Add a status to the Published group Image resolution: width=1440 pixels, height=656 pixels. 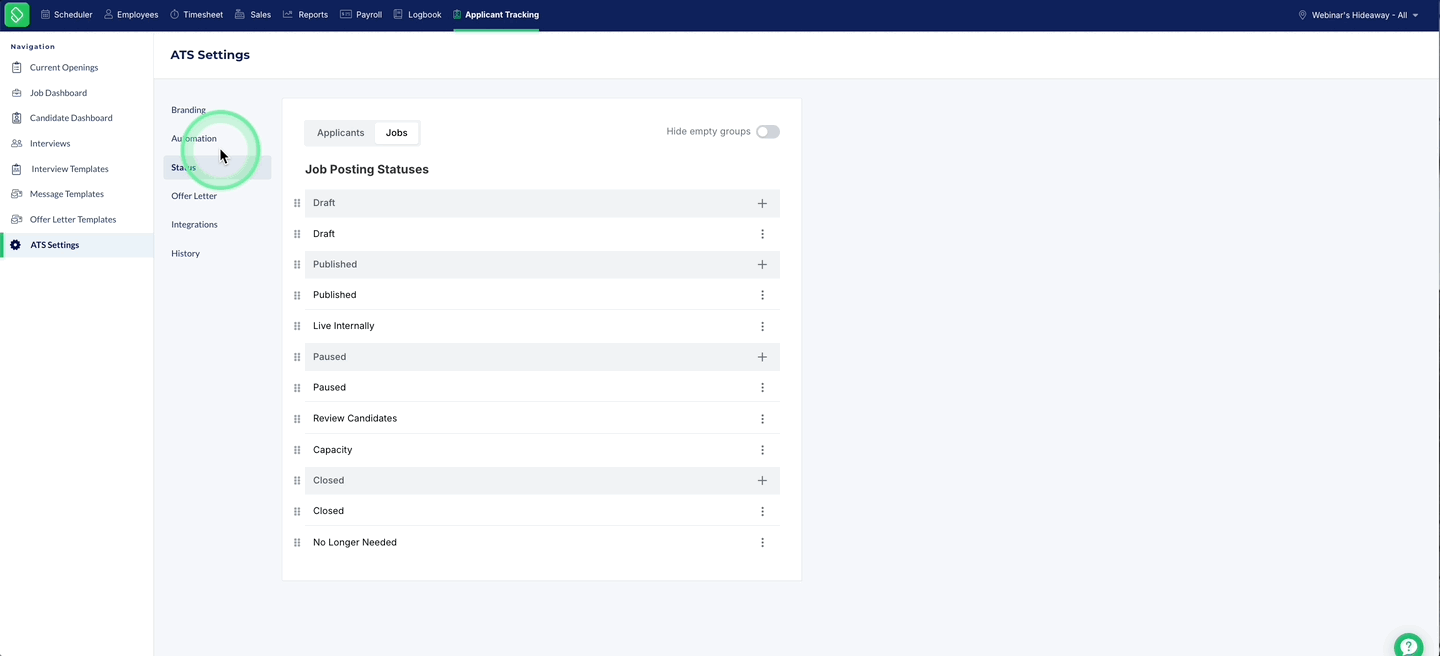tap(762, 265)
